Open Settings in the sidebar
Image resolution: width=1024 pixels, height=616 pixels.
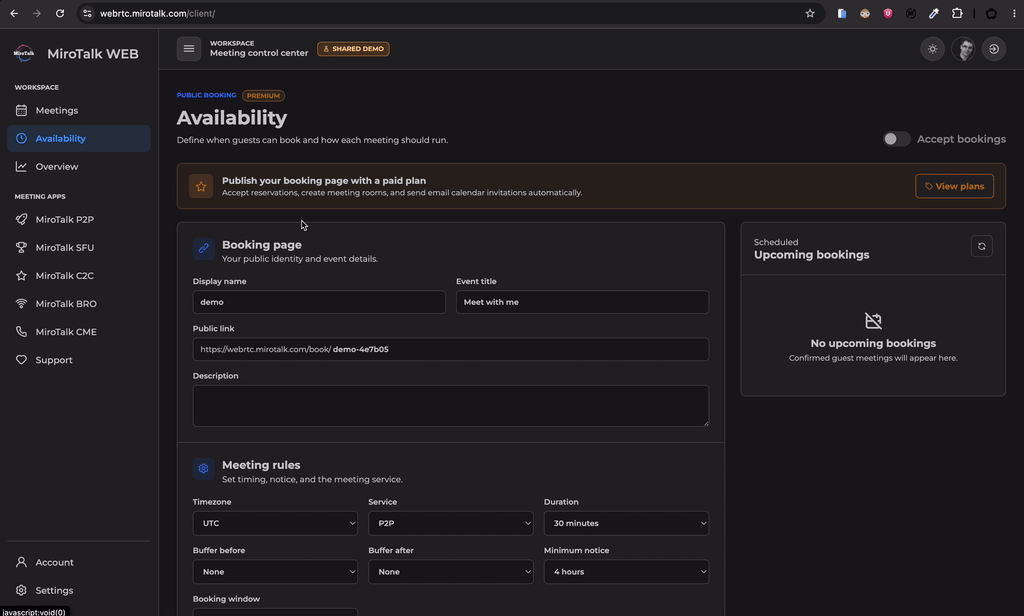[78, 591]
